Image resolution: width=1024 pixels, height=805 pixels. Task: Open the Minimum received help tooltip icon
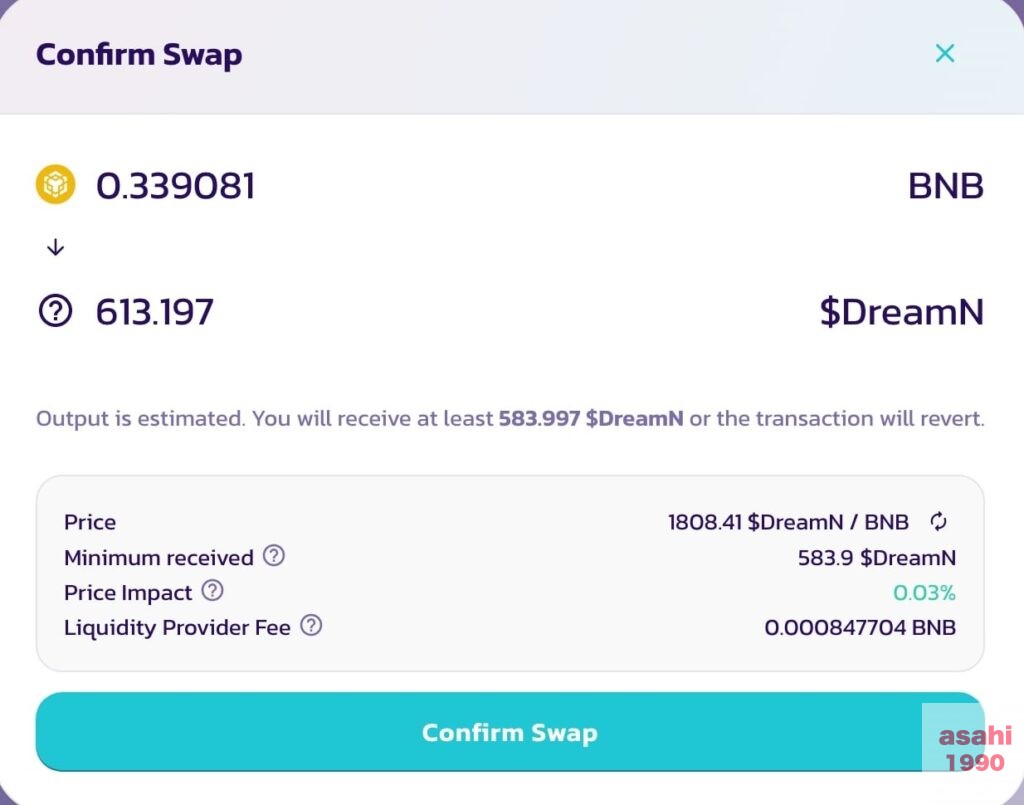[274, 556]
